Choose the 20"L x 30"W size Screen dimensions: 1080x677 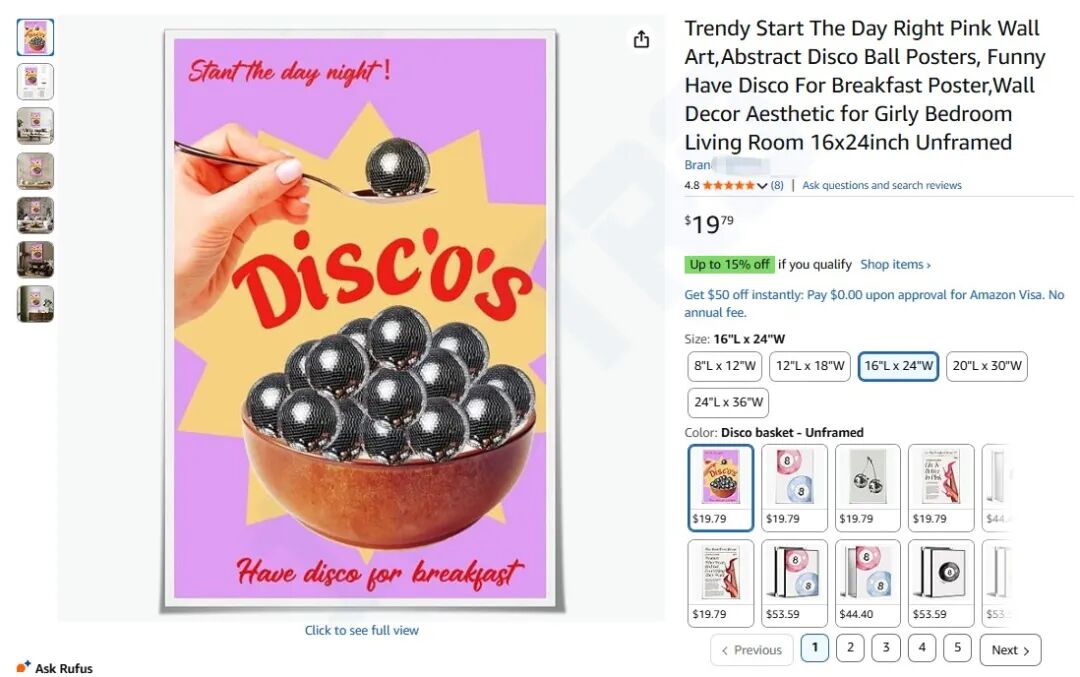point(987,366)
